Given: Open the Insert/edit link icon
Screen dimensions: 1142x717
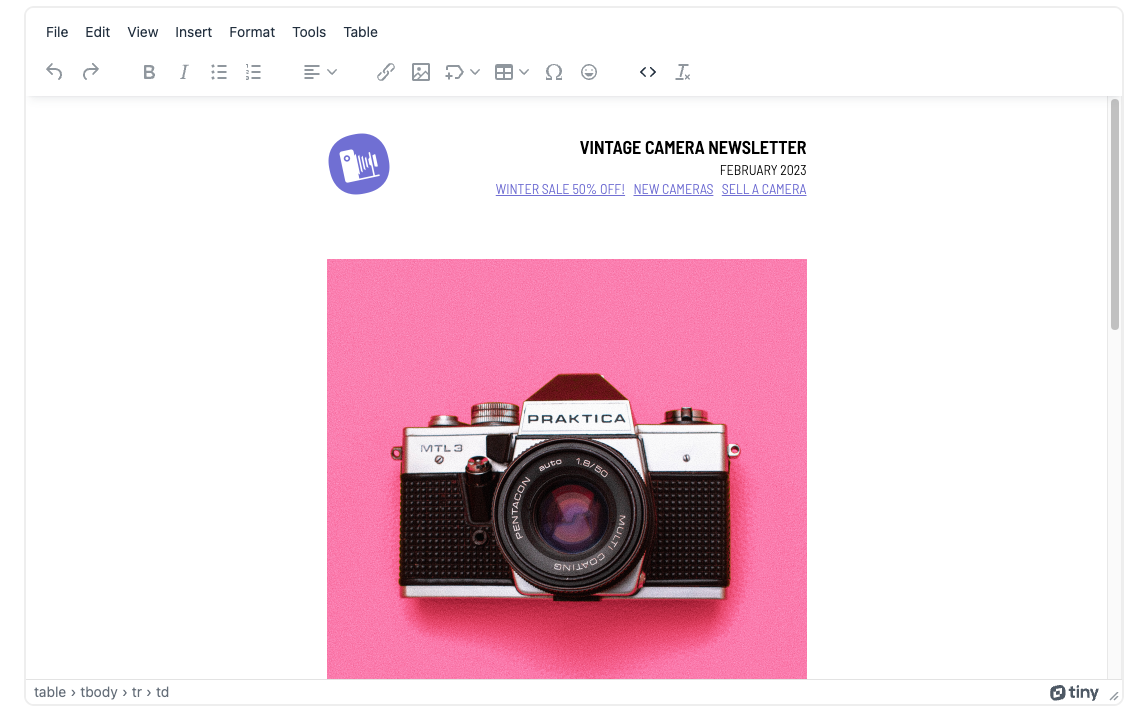Looking at the screenshot, I should click(x=386, y=71).
